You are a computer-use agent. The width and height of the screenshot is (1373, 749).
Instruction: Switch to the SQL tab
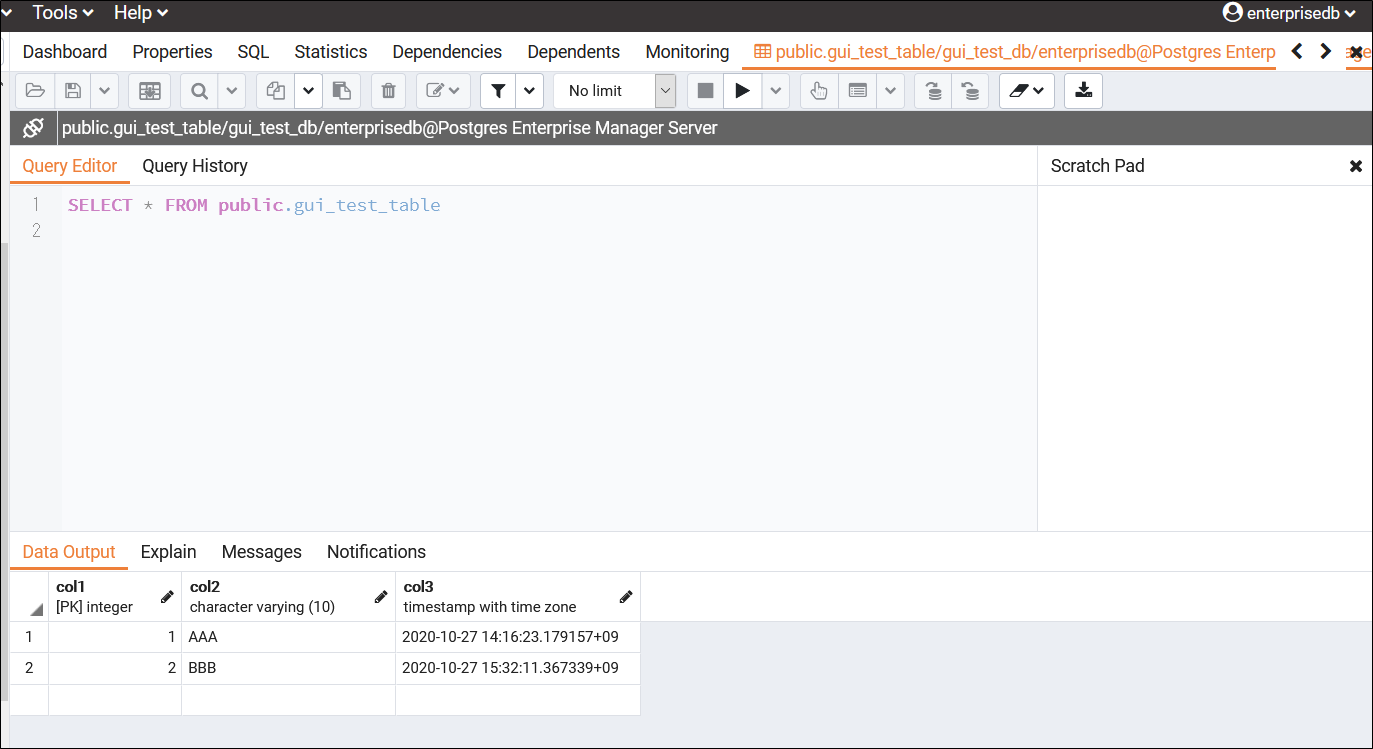(253, 52)
